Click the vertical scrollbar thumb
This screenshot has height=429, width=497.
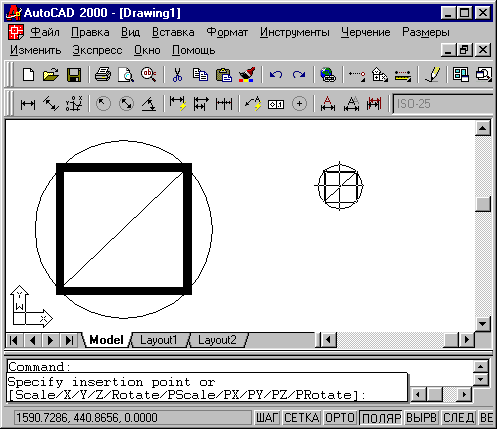483,204
